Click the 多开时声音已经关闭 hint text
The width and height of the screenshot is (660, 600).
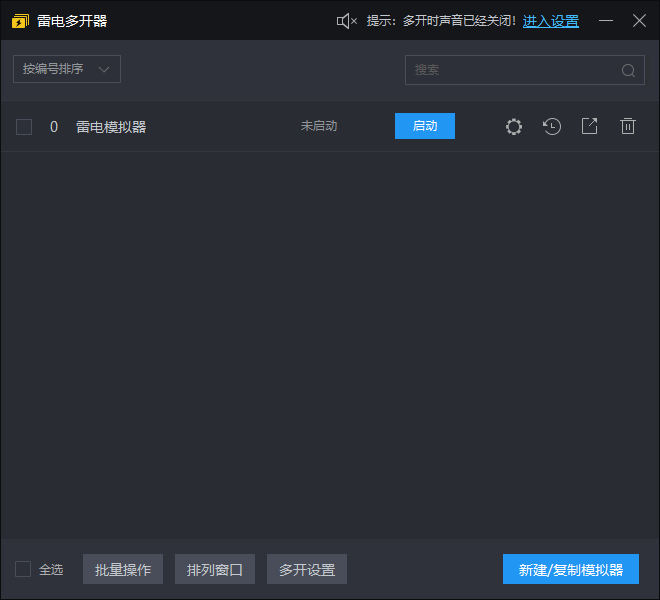point(459,21)
